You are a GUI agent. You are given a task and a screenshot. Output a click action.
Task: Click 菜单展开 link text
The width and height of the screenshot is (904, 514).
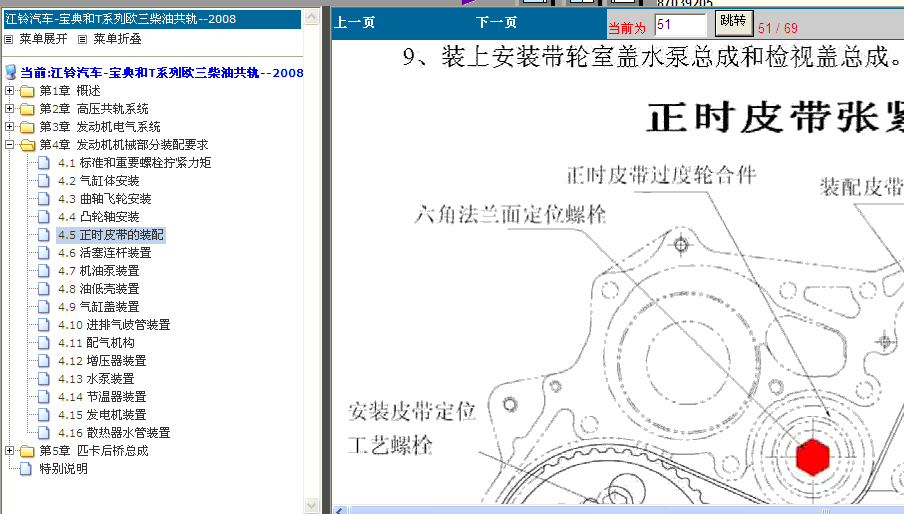(43, 39)
